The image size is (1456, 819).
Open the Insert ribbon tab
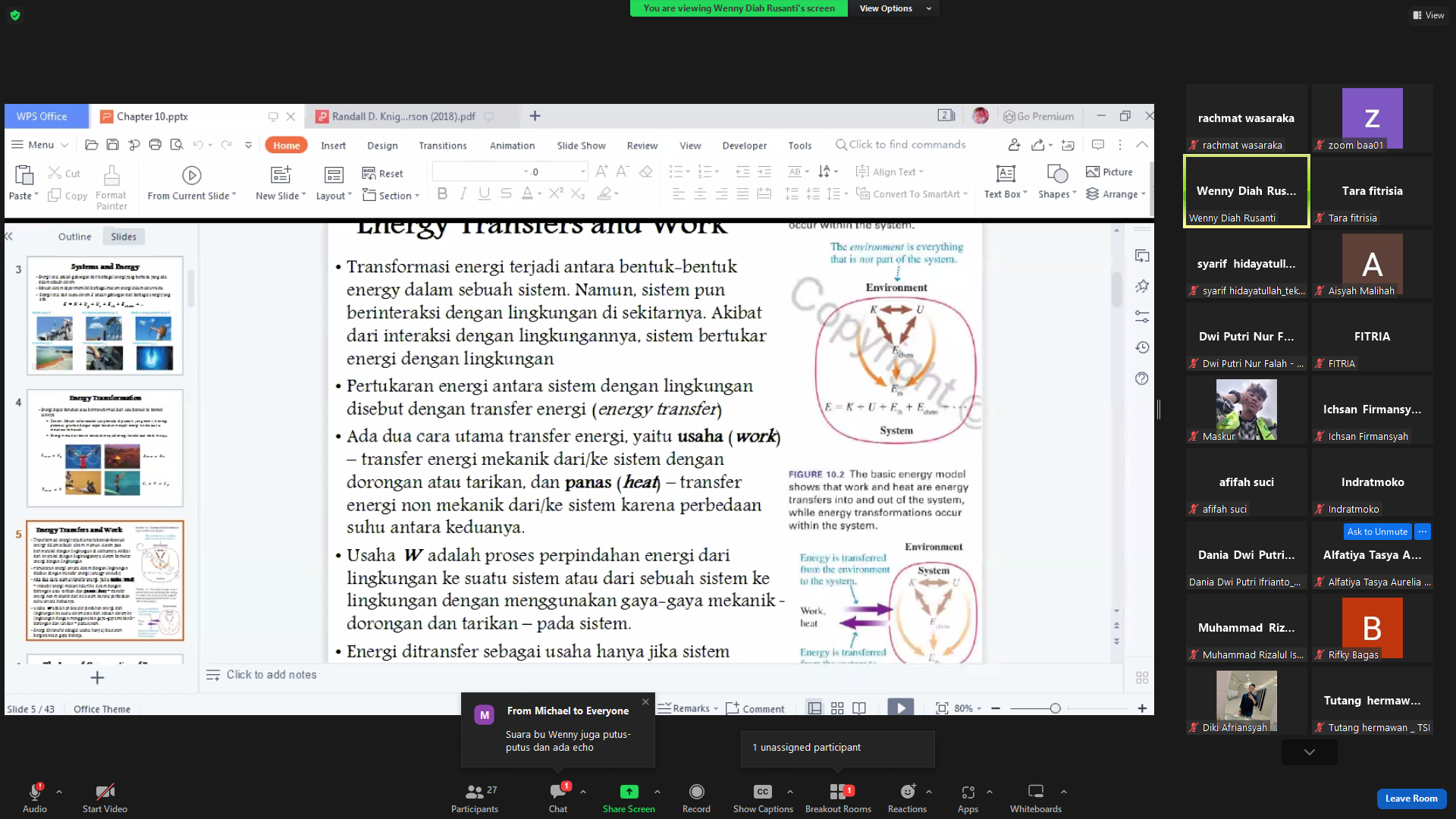coord(333,146)
